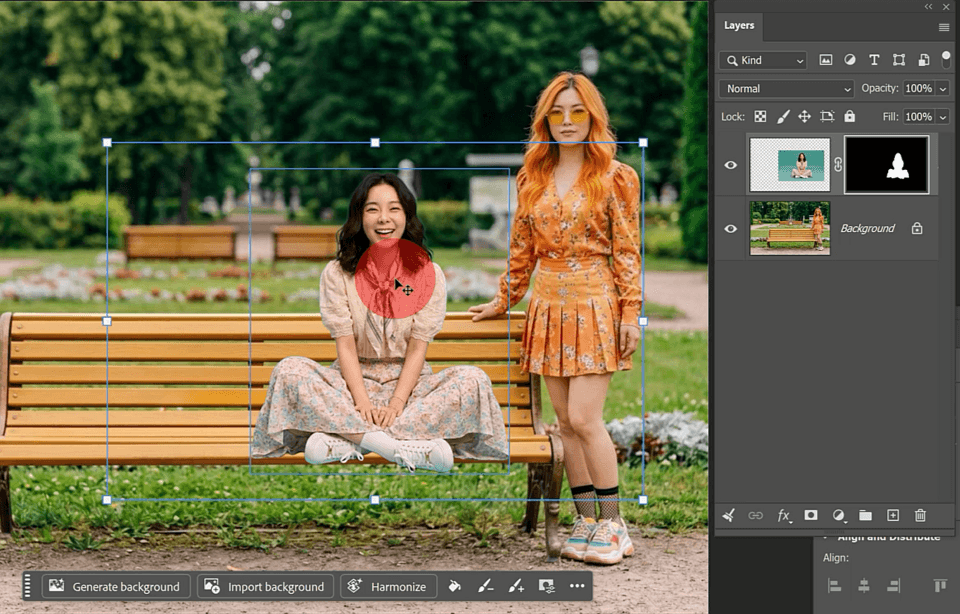The width and height of the screenshot is (960, 614).
Task: Toggle the layer filtering switch on/off
Action: pos(946,59)
